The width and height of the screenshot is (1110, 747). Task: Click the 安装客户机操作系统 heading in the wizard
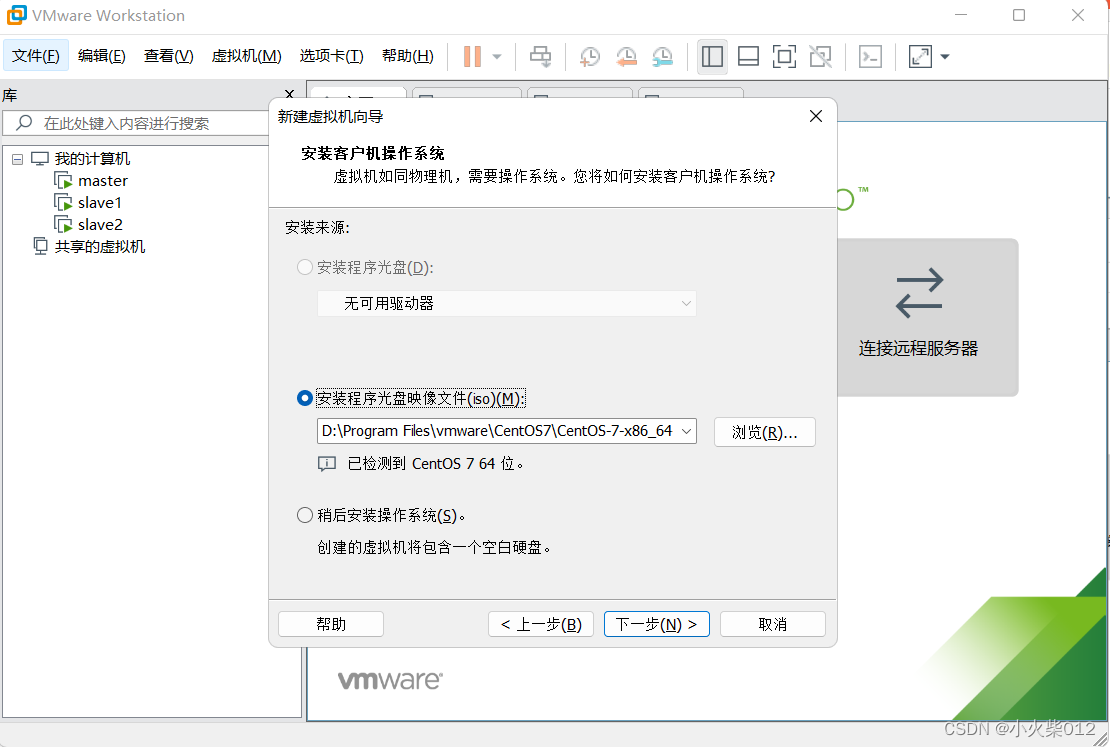pos(372,154)
